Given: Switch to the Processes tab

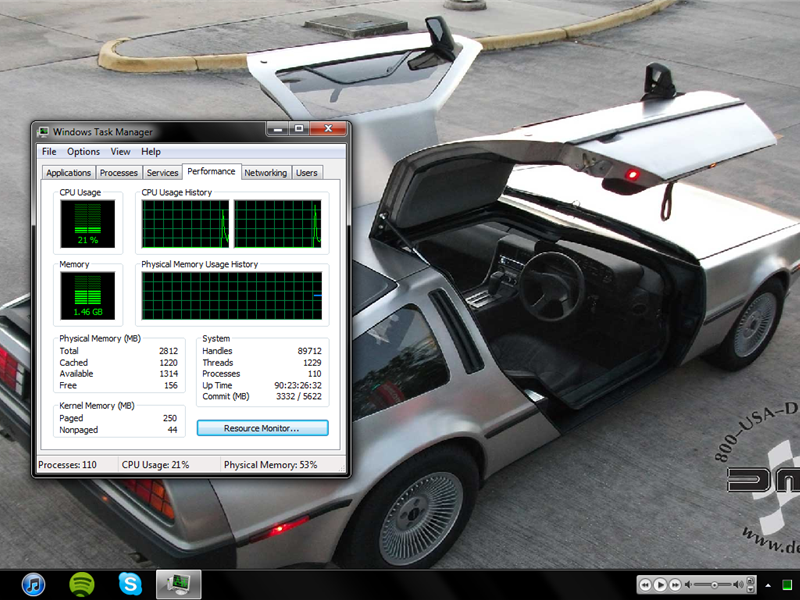Looking at the screenshot, I should pos(119,172).
